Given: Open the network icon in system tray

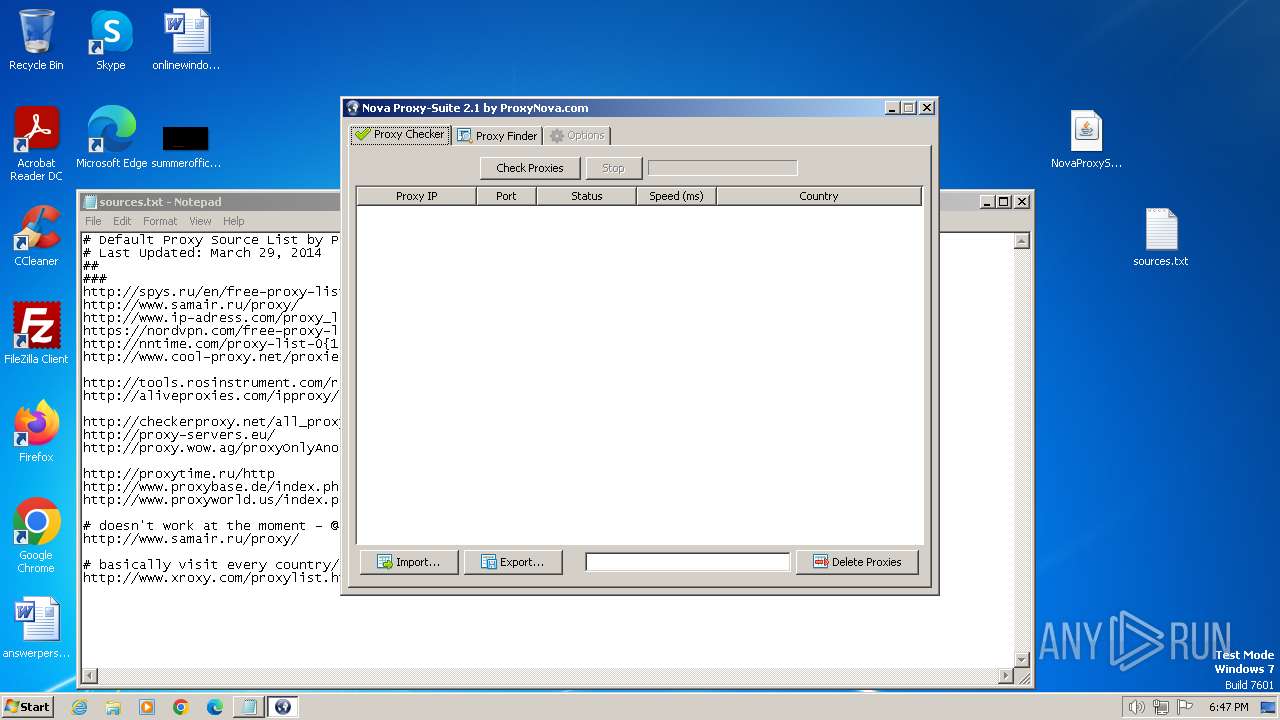Looking at the screenshot, I should [x=1161, y=707].
